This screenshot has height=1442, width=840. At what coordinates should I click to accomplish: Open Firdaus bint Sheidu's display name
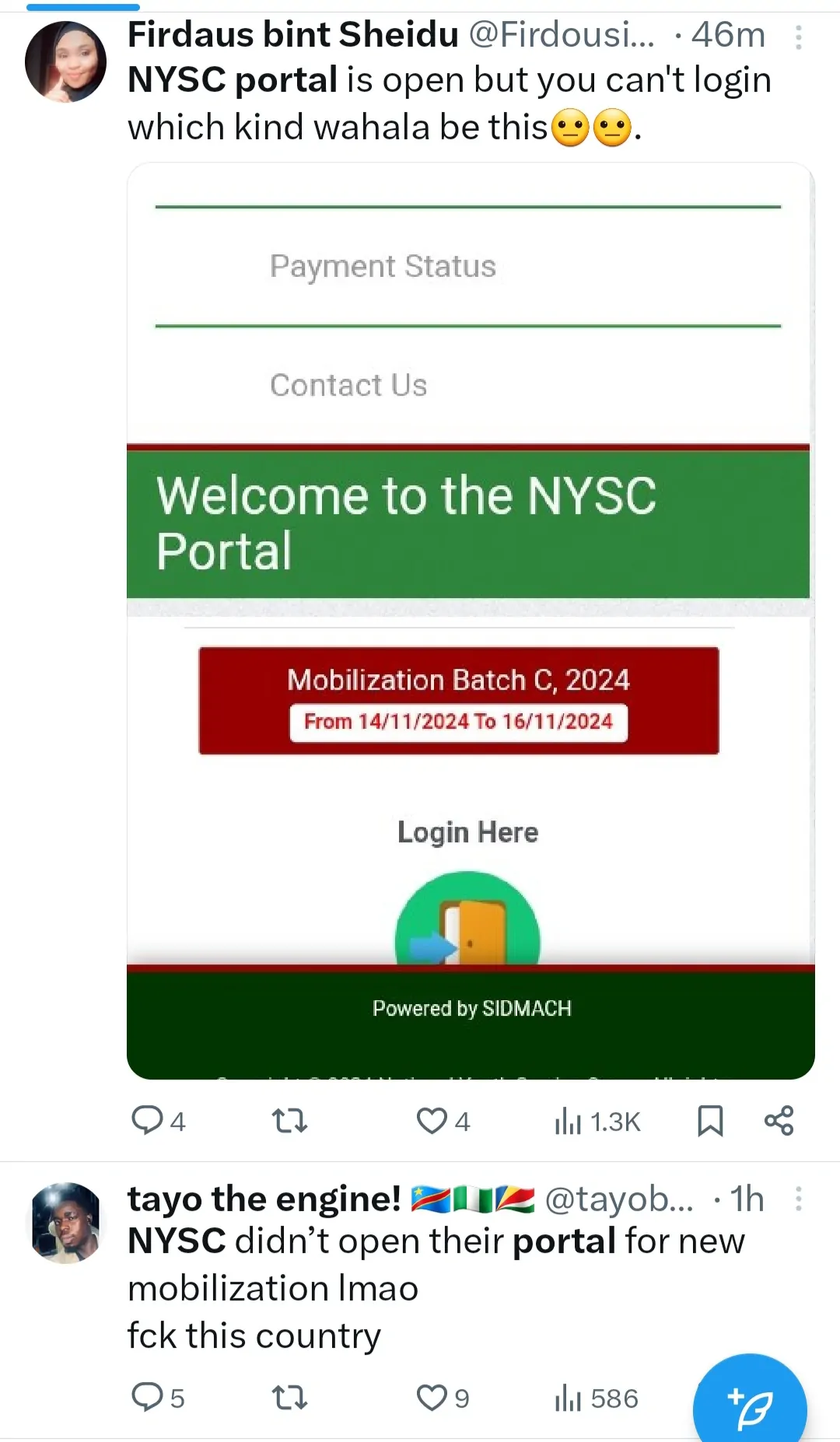[292, 35]
